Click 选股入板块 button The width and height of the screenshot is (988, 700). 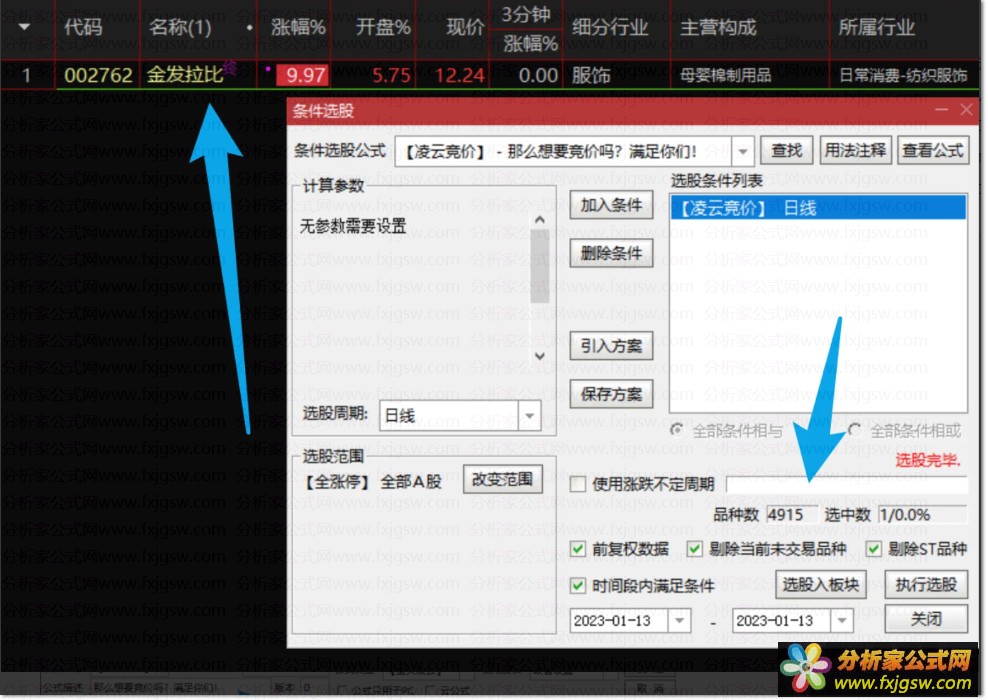click(820, 585)
